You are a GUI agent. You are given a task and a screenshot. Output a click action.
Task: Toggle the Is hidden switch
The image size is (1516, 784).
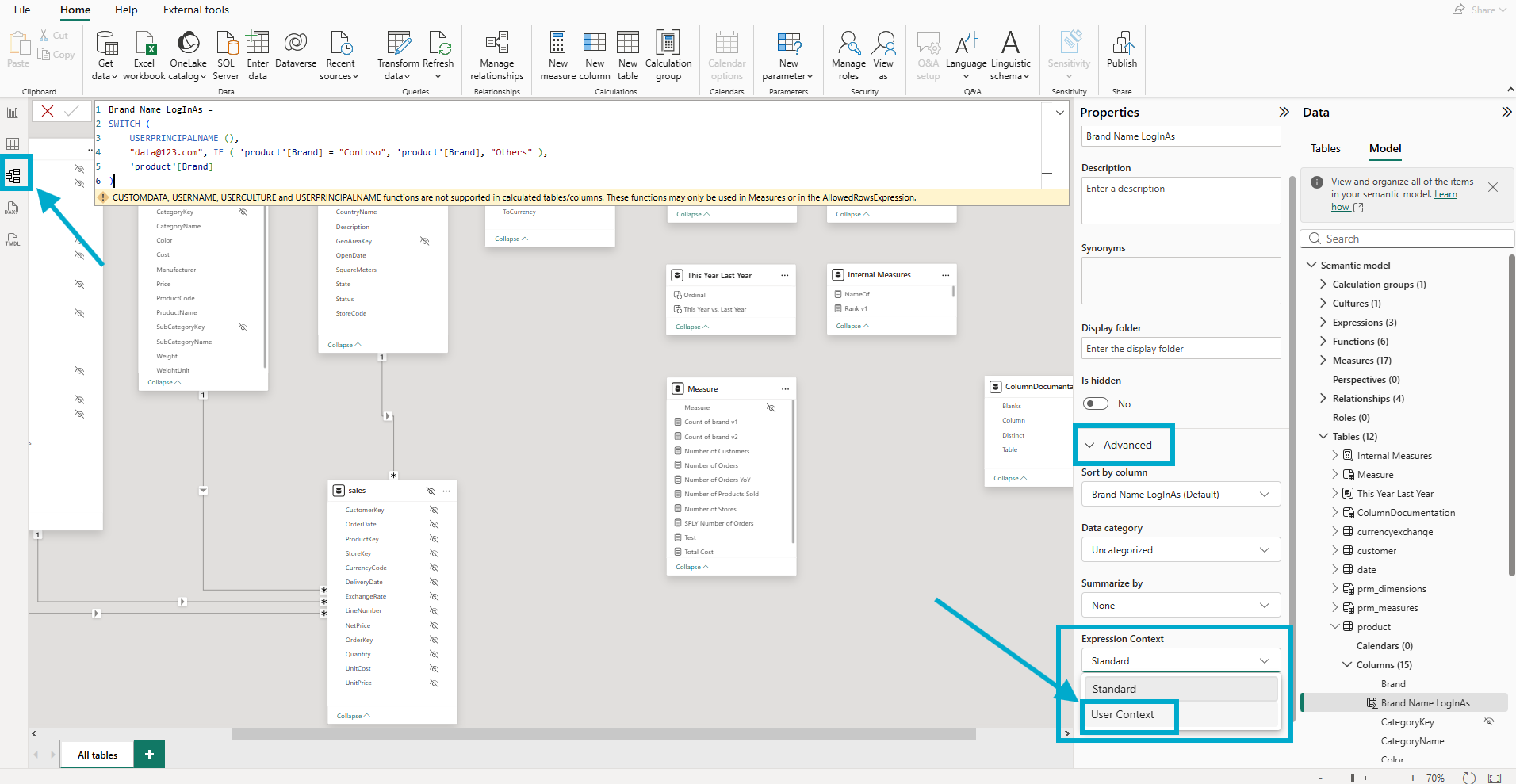pyautogui.click(x=1096, y=403)
